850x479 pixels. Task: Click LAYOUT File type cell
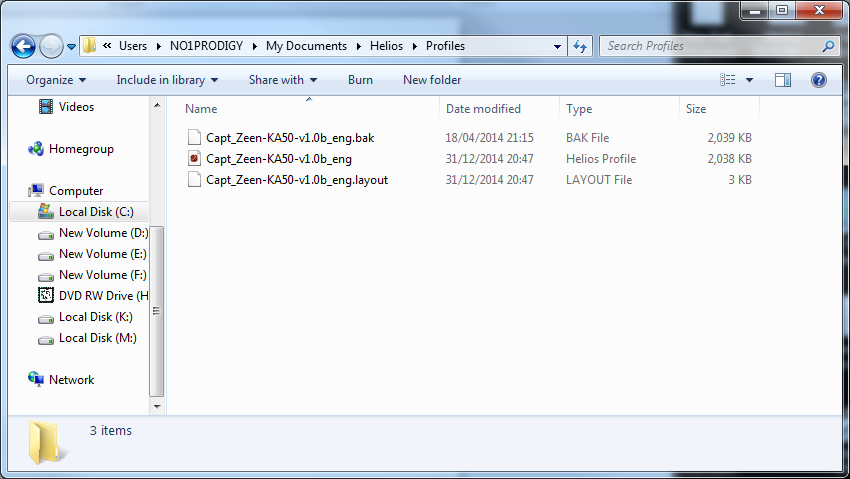click(599, 180)
